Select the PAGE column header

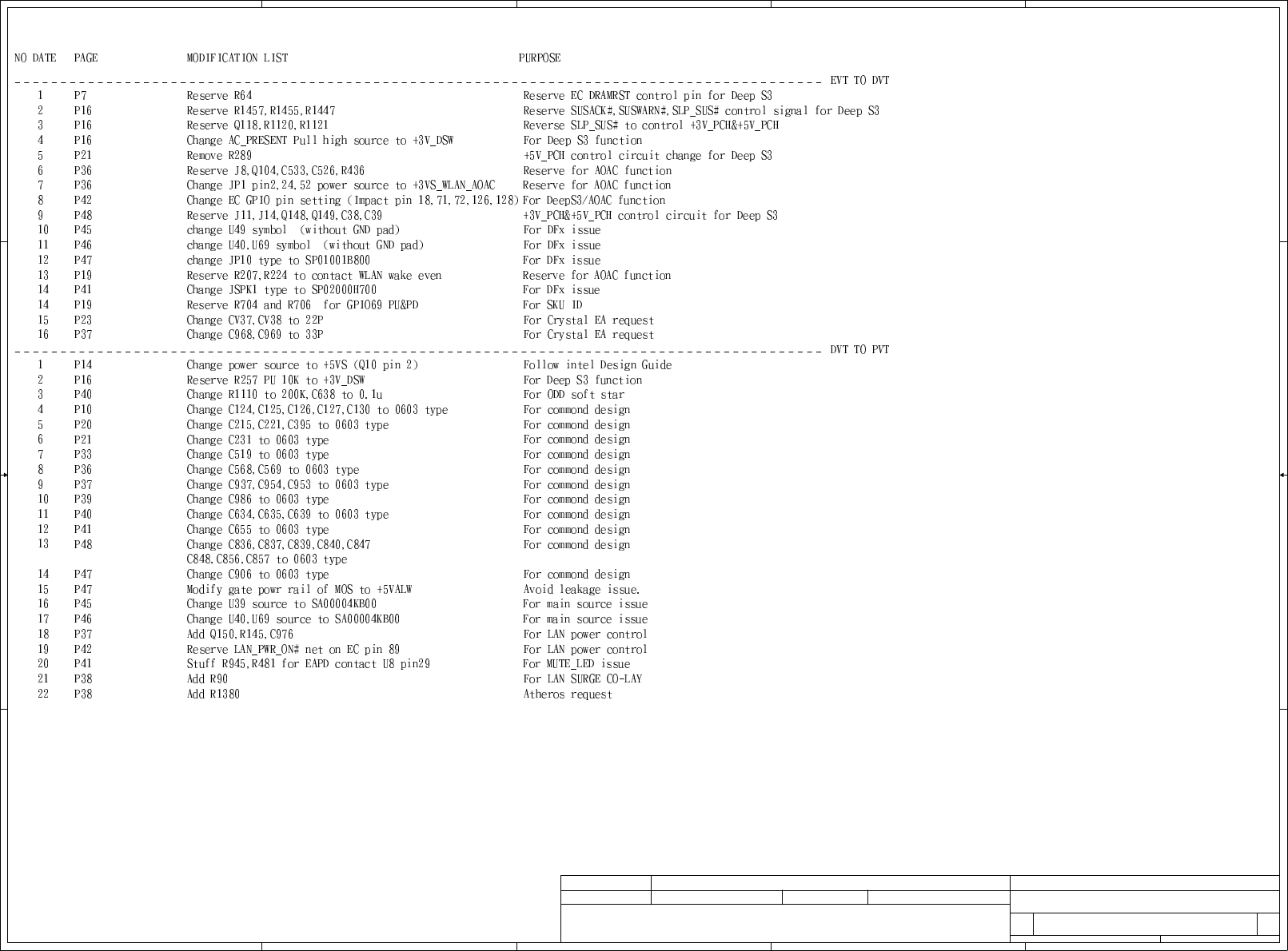[86, 58]
